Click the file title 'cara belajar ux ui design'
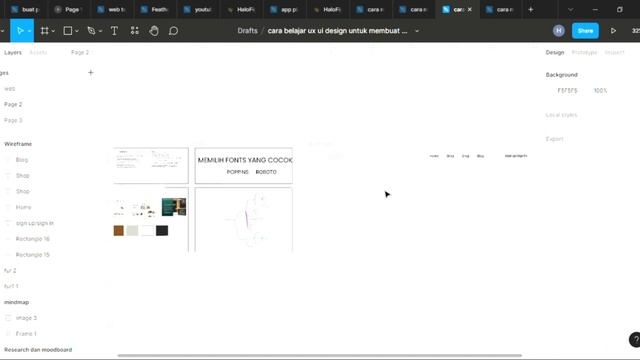Viewport: 640px width, 360px height. click(337, 31)
